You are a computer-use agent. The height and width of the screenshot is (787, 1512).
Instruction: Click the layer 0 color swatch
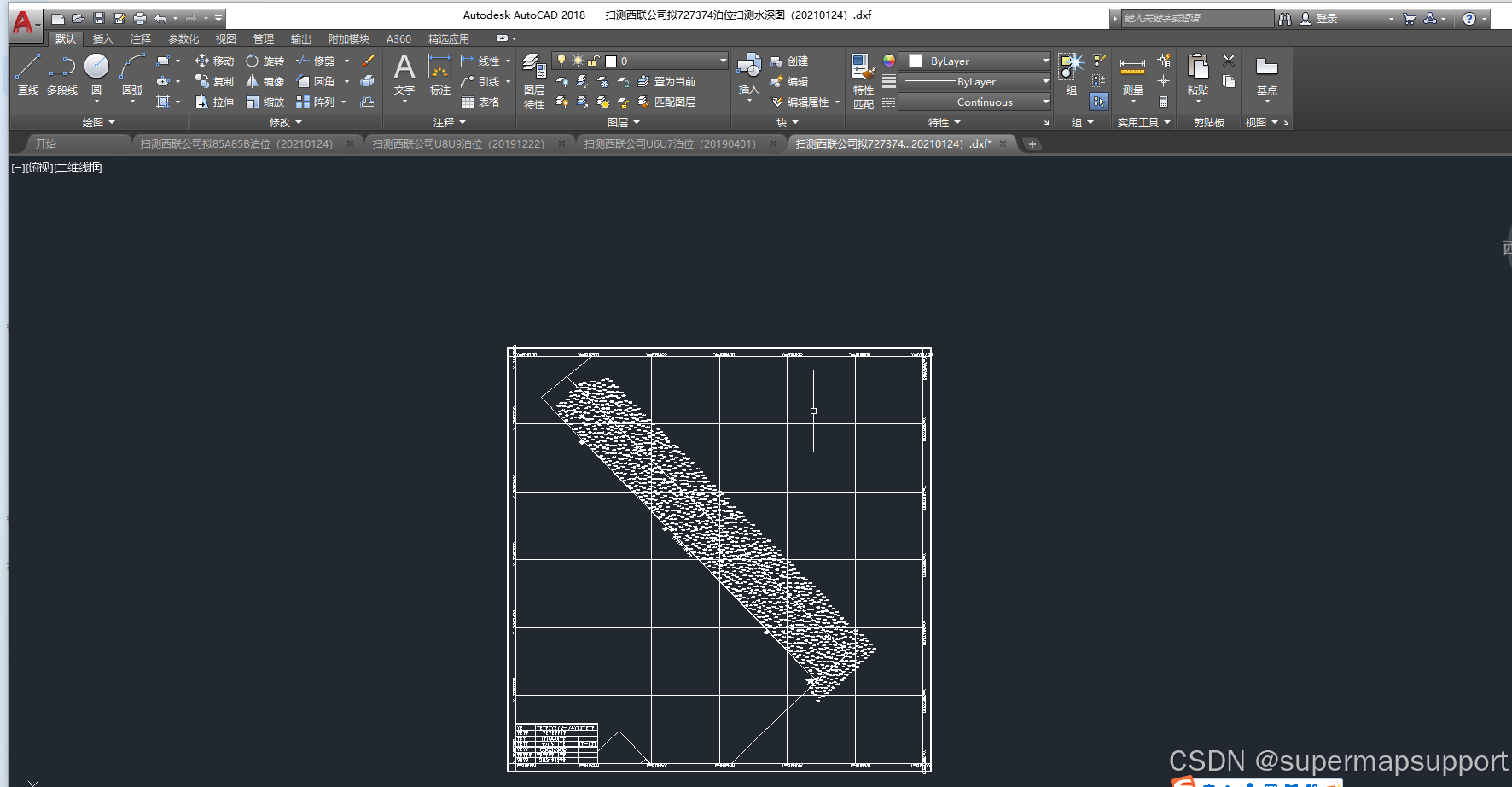[x=611, y=61]
